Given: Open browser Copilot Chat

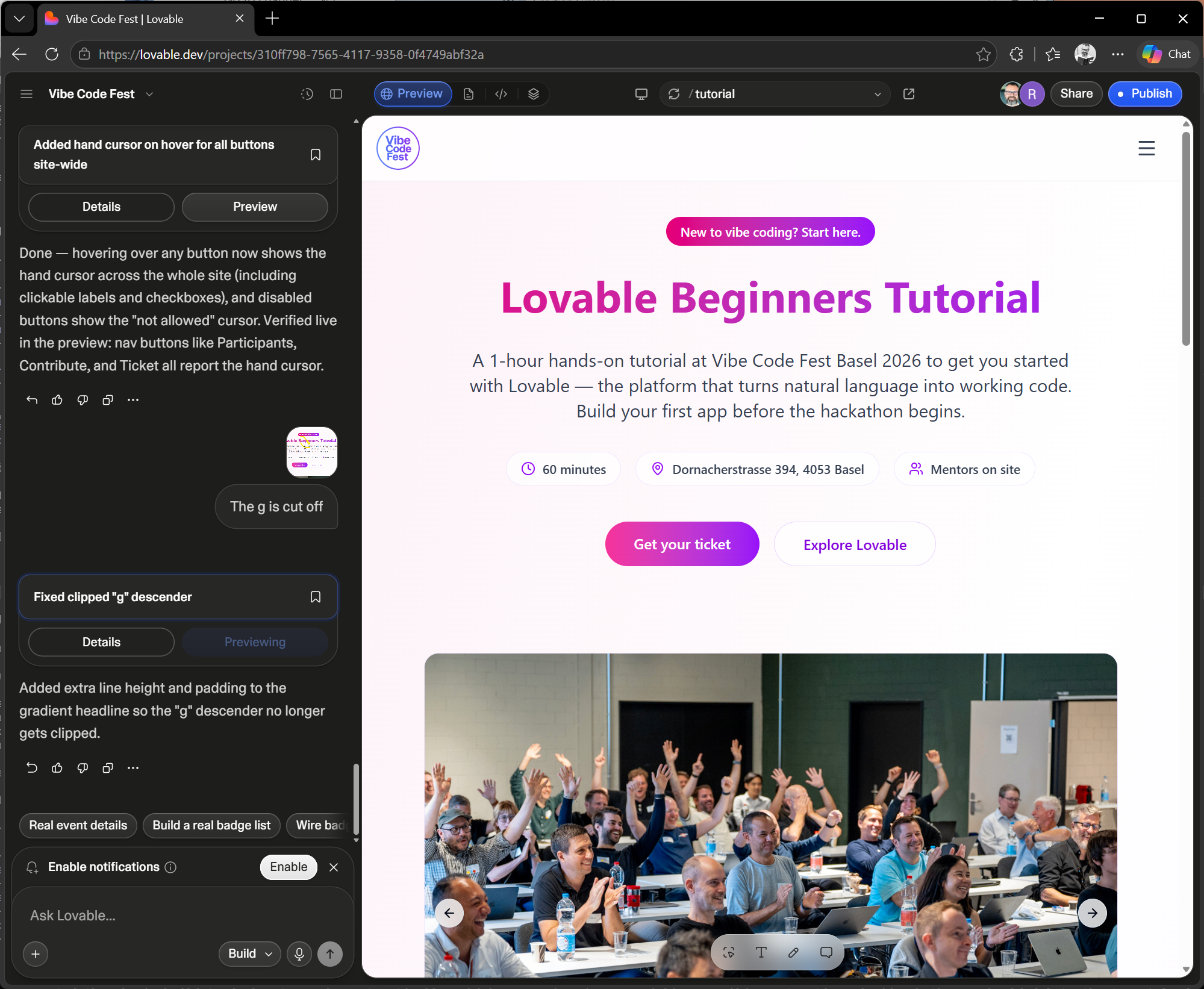Looking at the screenshot, I should click(1167, 54).
